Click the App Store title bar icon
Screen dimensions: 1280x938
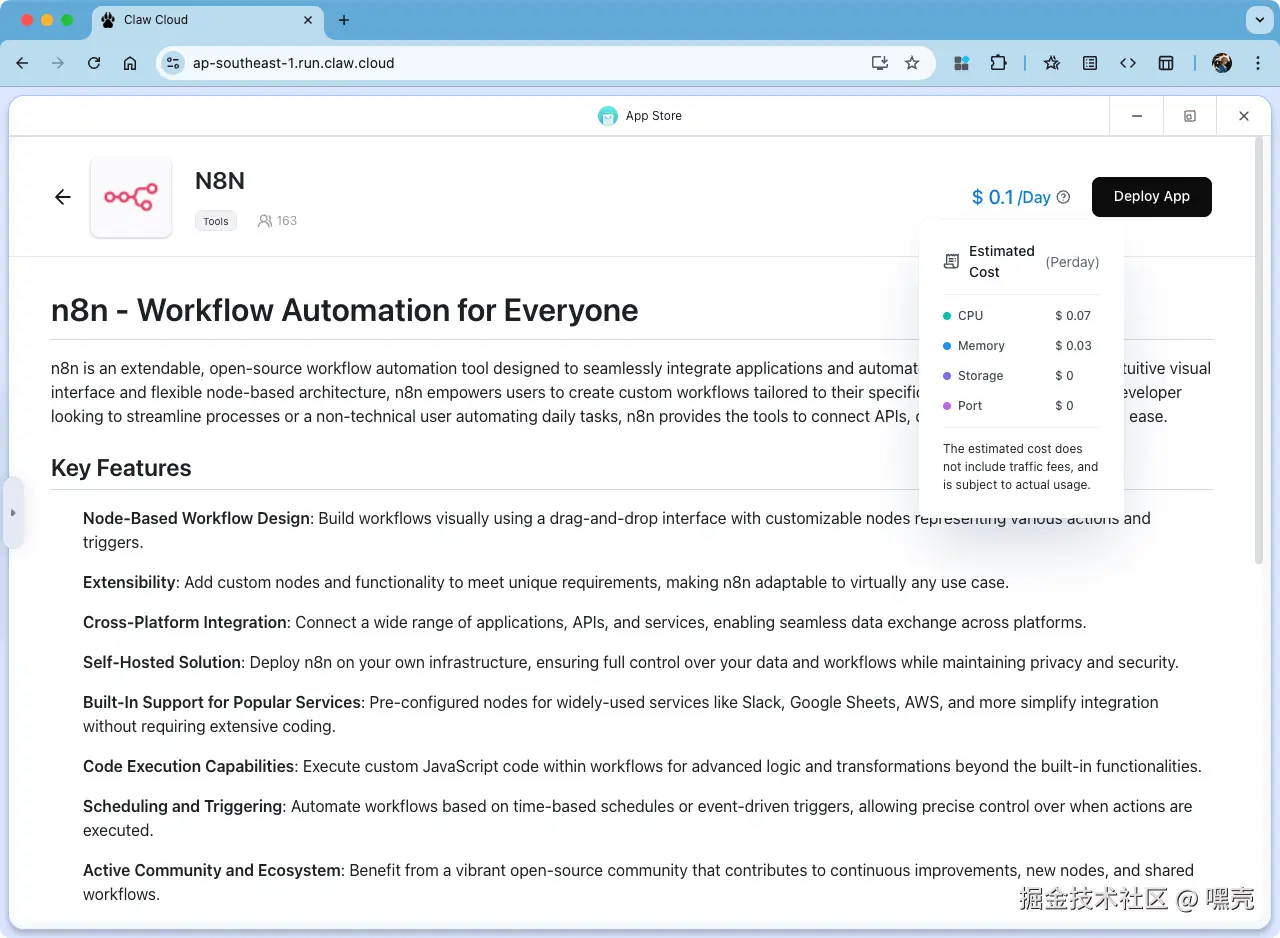[x=608, y=116]
